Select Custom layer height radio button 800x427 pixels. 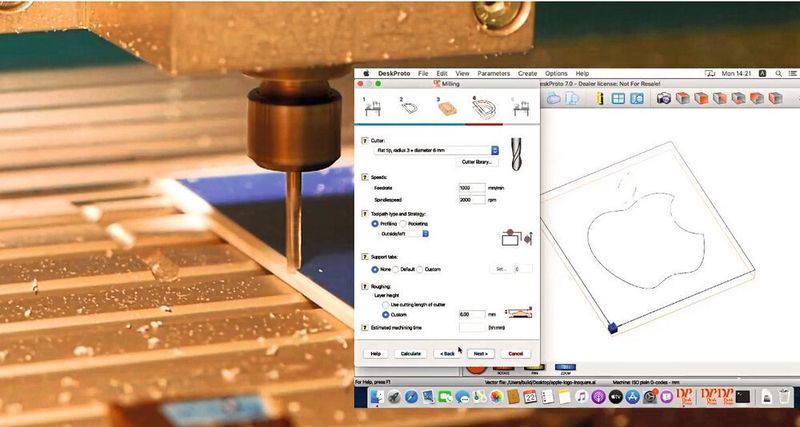pyautogui.click(x=386, y=315)
